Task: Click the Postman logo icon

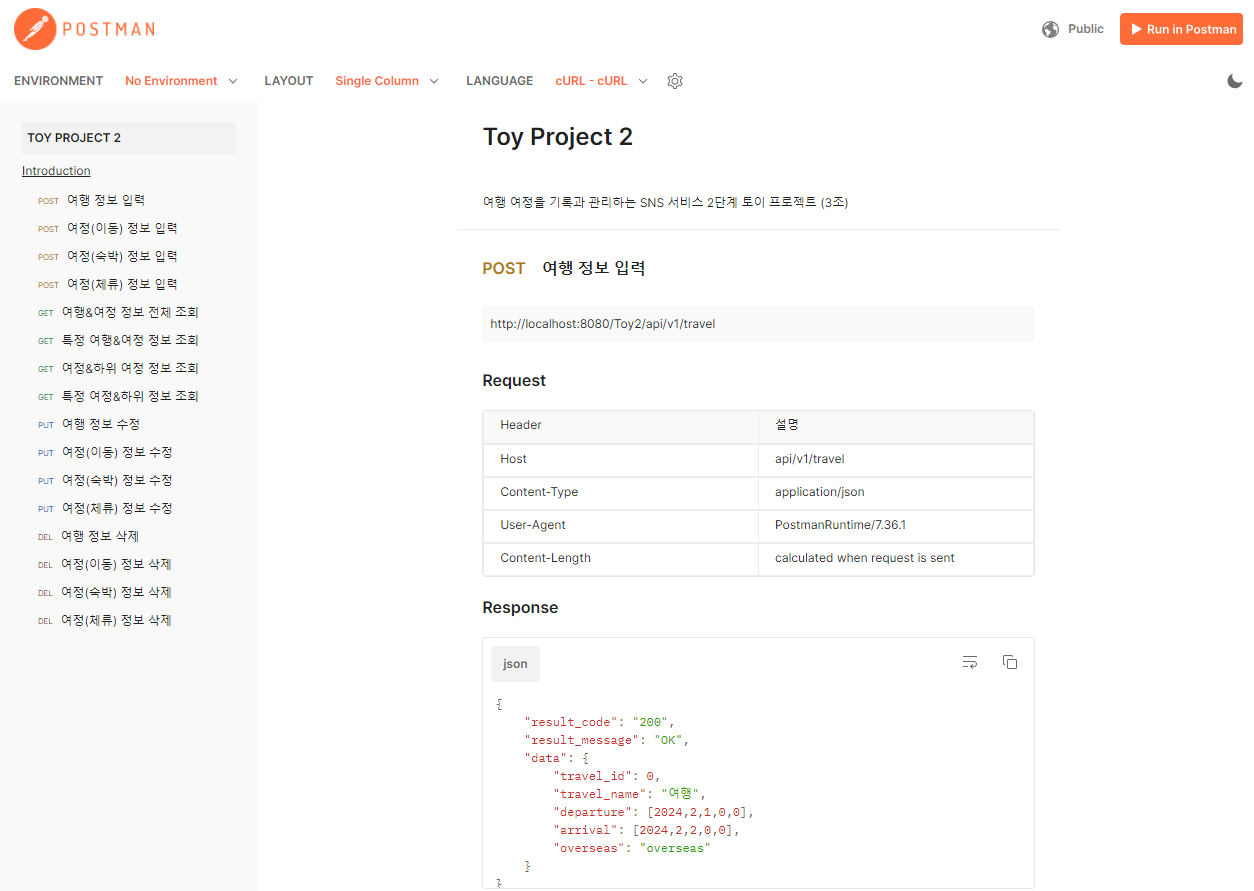Action: point(35,29)
